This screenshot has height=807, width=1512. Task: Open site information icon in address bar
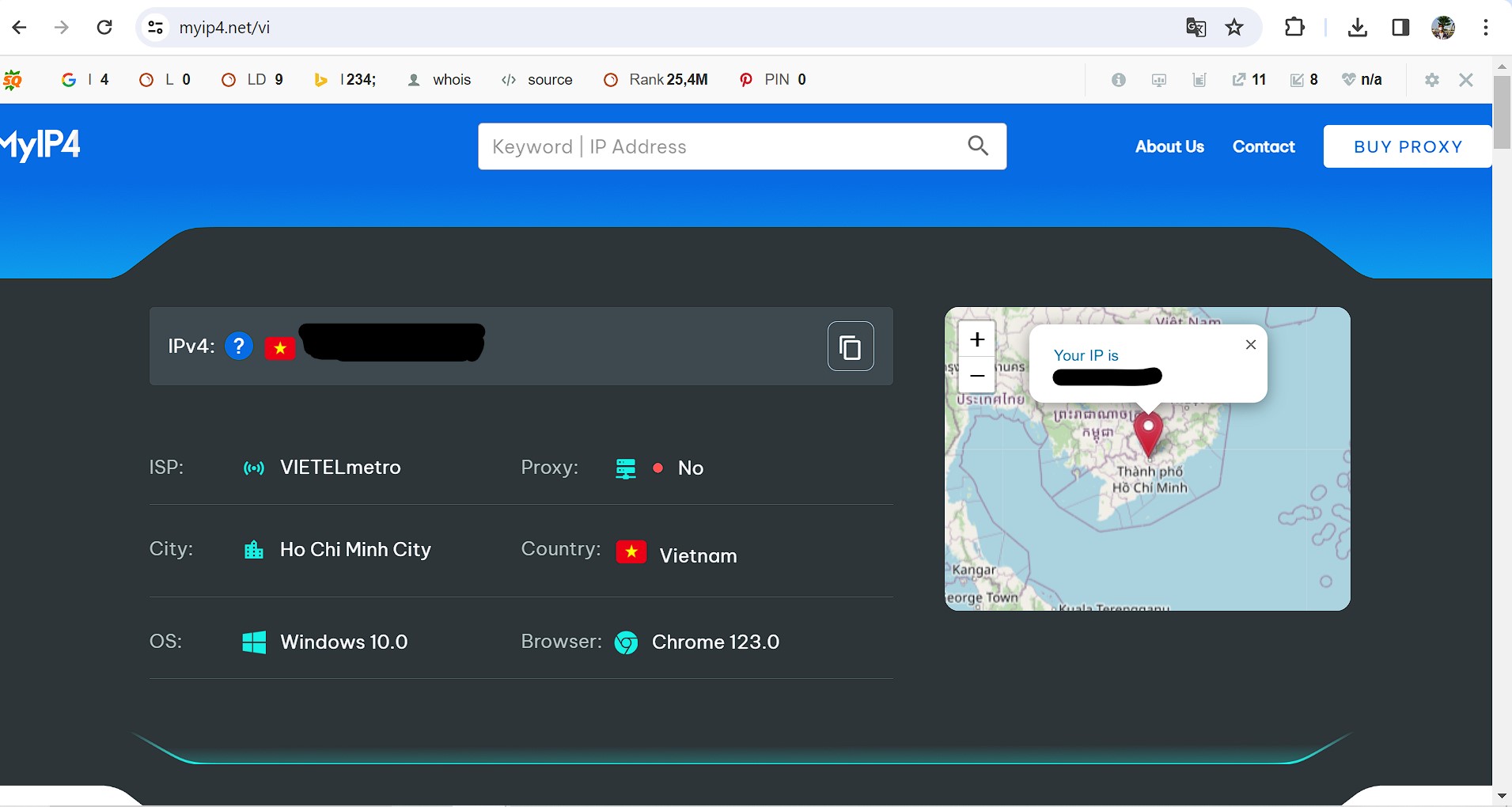pyautogui.click(x=156, y=28)
